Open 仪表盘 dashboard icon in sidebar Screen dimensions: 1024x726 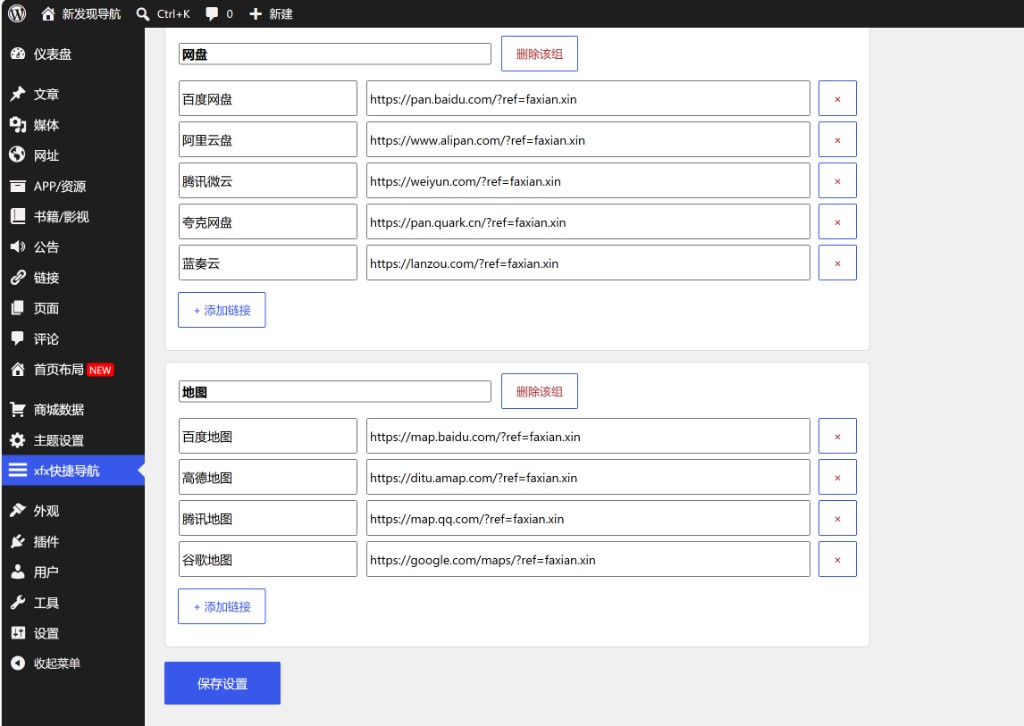point(18,54)
